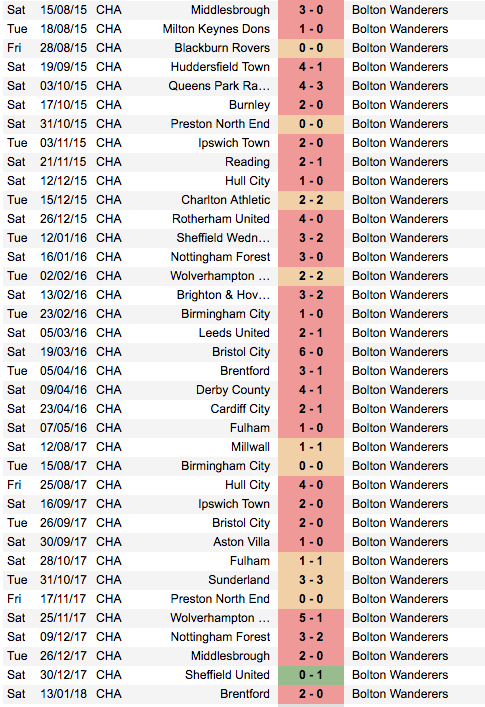Select the Bristol City 6 - 0 score
The image size is (485, 707).
pyautogui.click(x=311, y=352)
